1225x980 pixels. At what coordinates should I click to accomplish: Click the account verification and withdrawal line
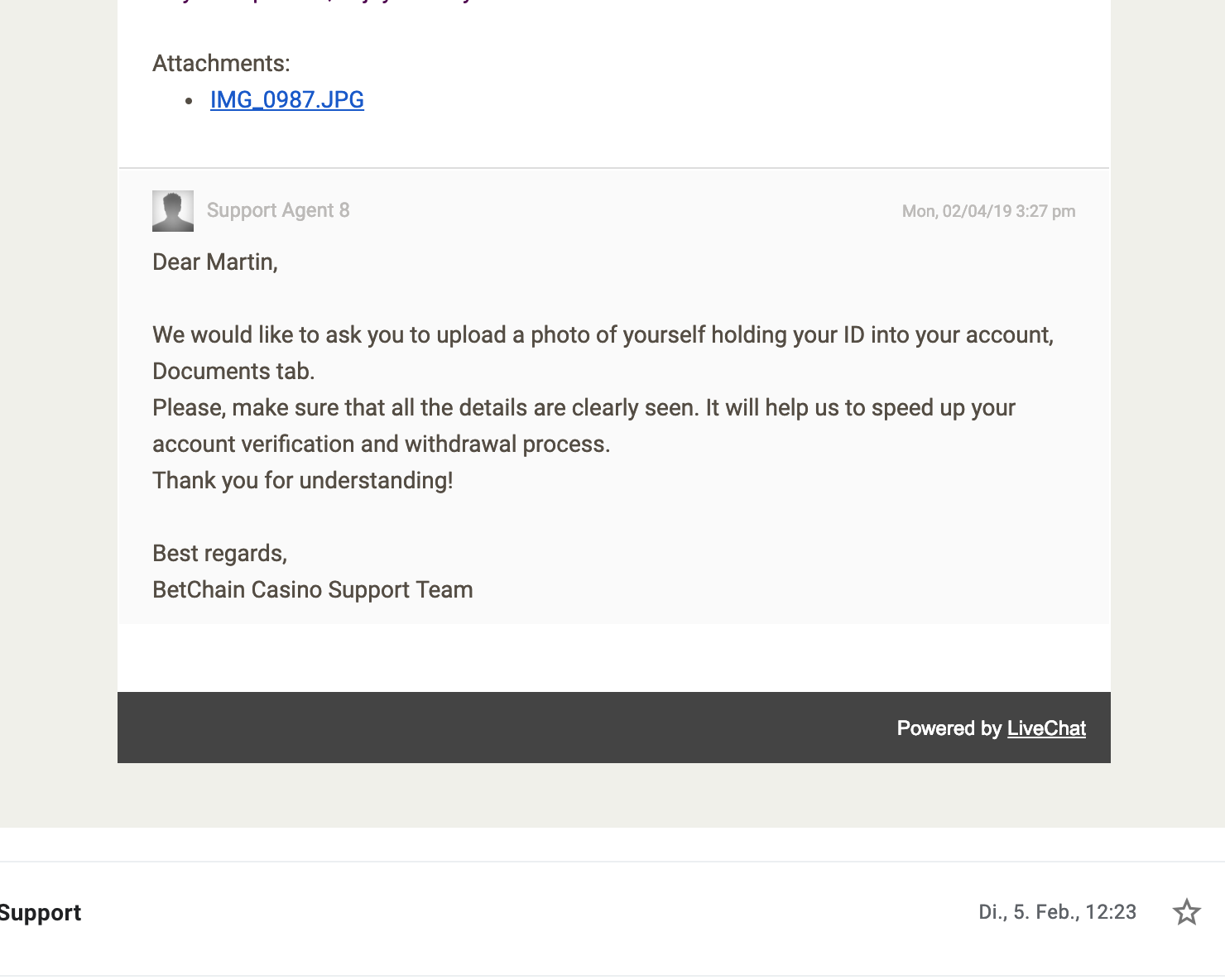(x=382, y=444)
